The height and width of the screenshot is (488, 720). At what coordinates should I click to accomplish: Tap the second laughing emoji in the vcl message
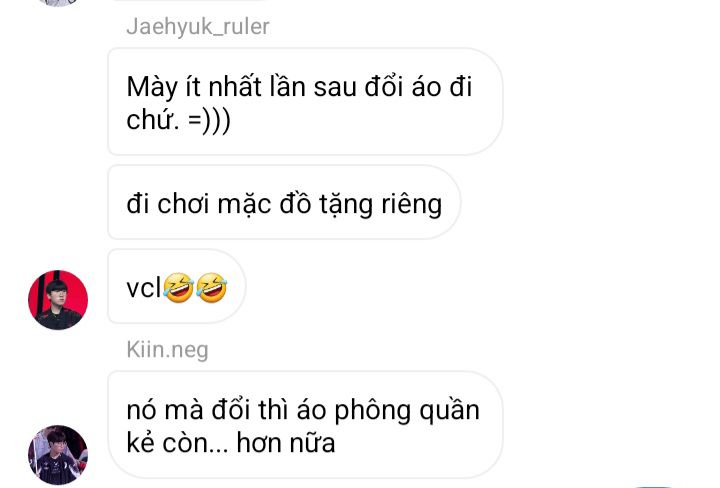click(211, 288)
